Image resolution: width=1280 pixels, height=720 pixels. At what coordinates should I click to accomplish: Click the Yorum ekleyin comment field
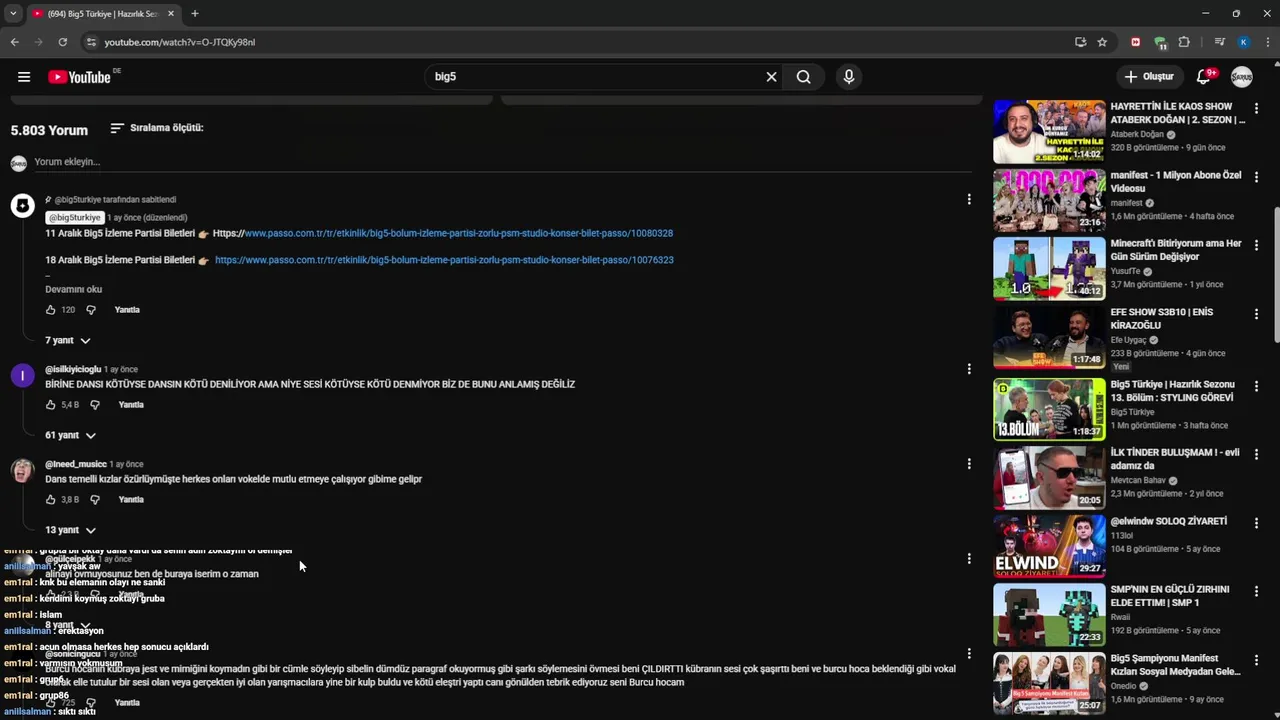click(x=503, y=162)
